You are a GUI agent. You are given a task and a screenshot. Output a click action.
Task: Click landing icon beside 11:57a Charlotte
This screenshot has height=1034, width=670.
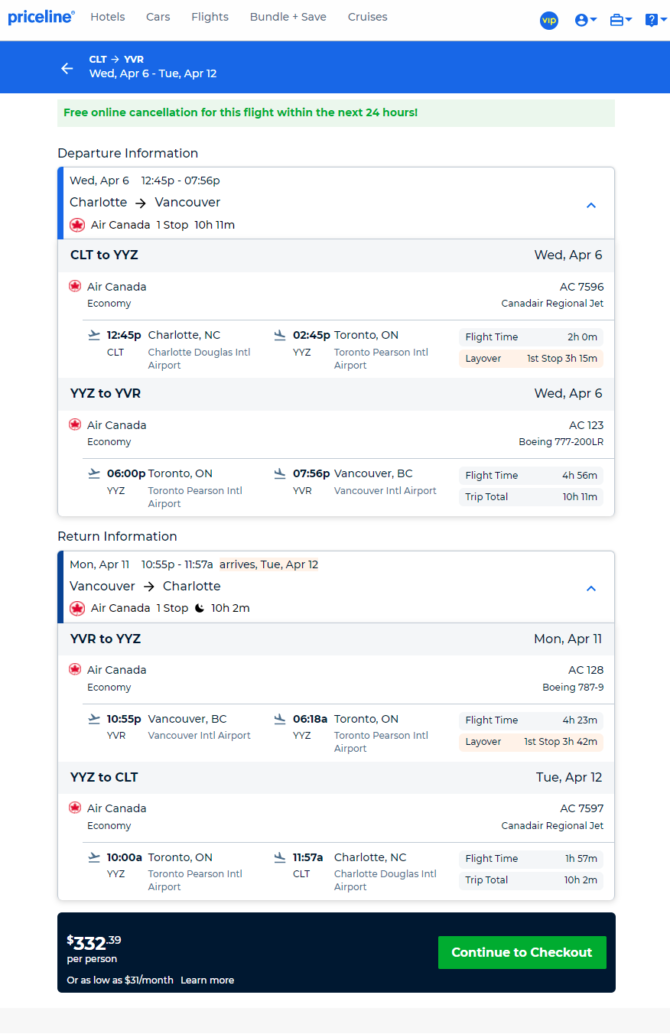coord(280,857)
